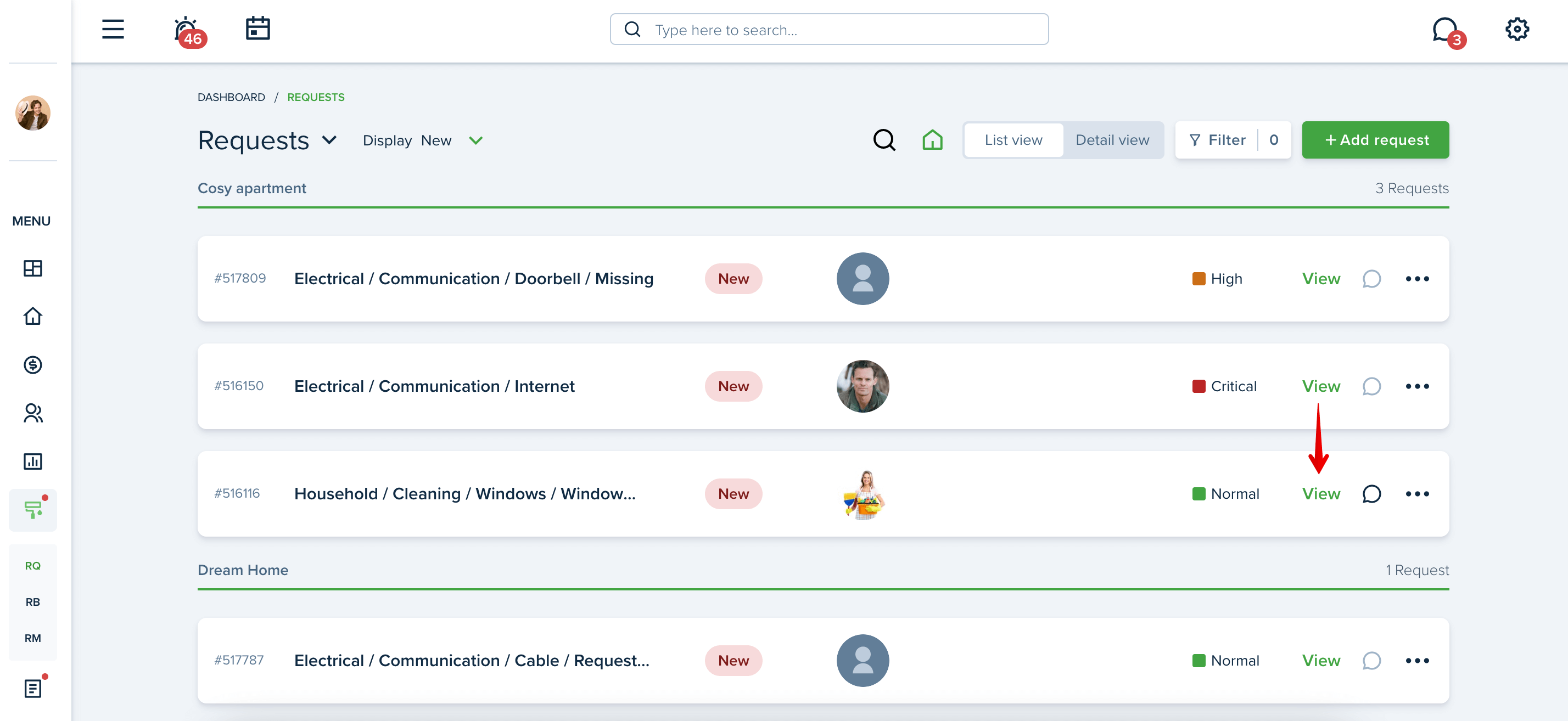Open Electrical / Communication / Internet title
The image size is (1568, 721).
434,386
